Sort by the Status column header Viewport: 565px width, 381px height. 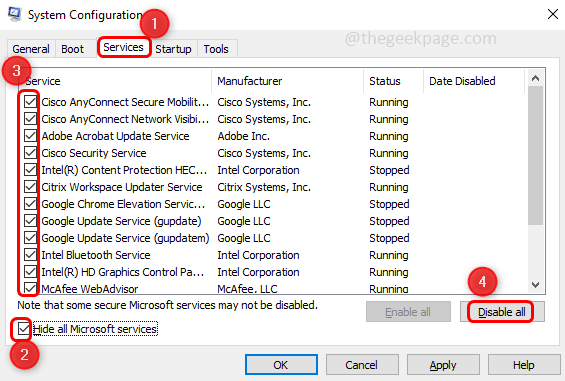pos(393,81)
